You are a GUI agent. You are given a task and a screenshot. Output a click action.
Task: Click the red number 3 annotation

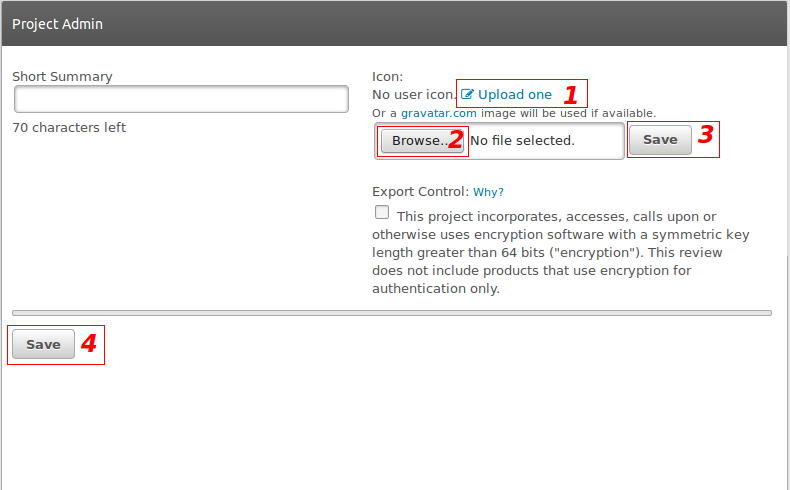(705, 136)
